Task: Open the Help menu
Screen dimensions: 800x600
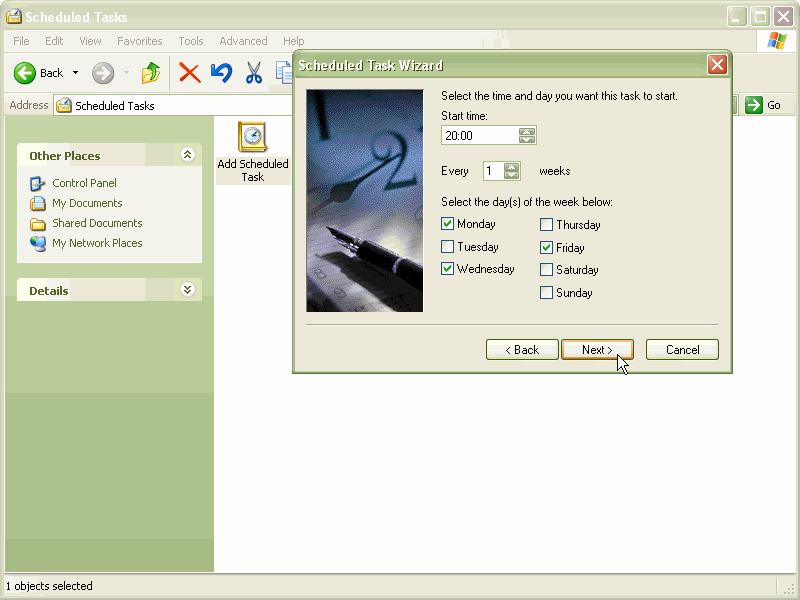Action: 293,41
